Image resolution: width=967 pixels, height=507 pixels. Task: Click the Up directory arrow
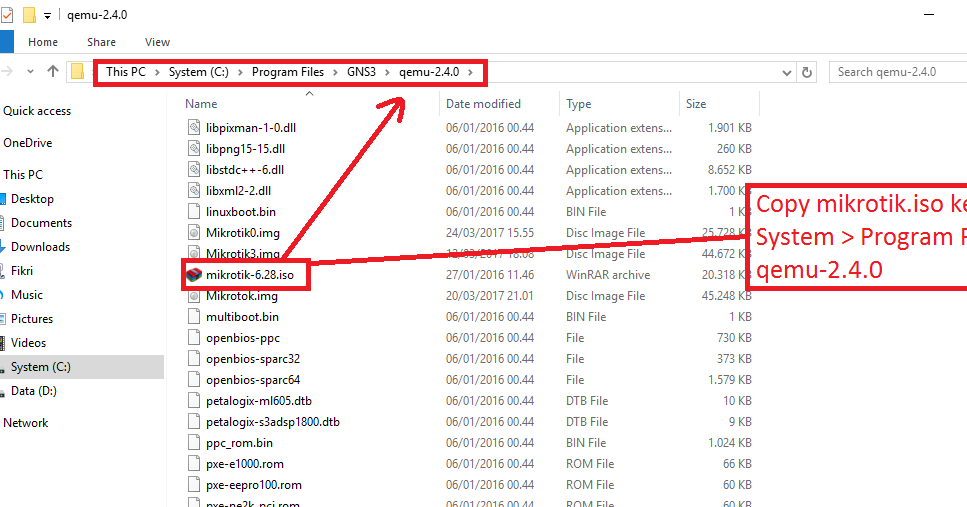[x=53, y=72]
